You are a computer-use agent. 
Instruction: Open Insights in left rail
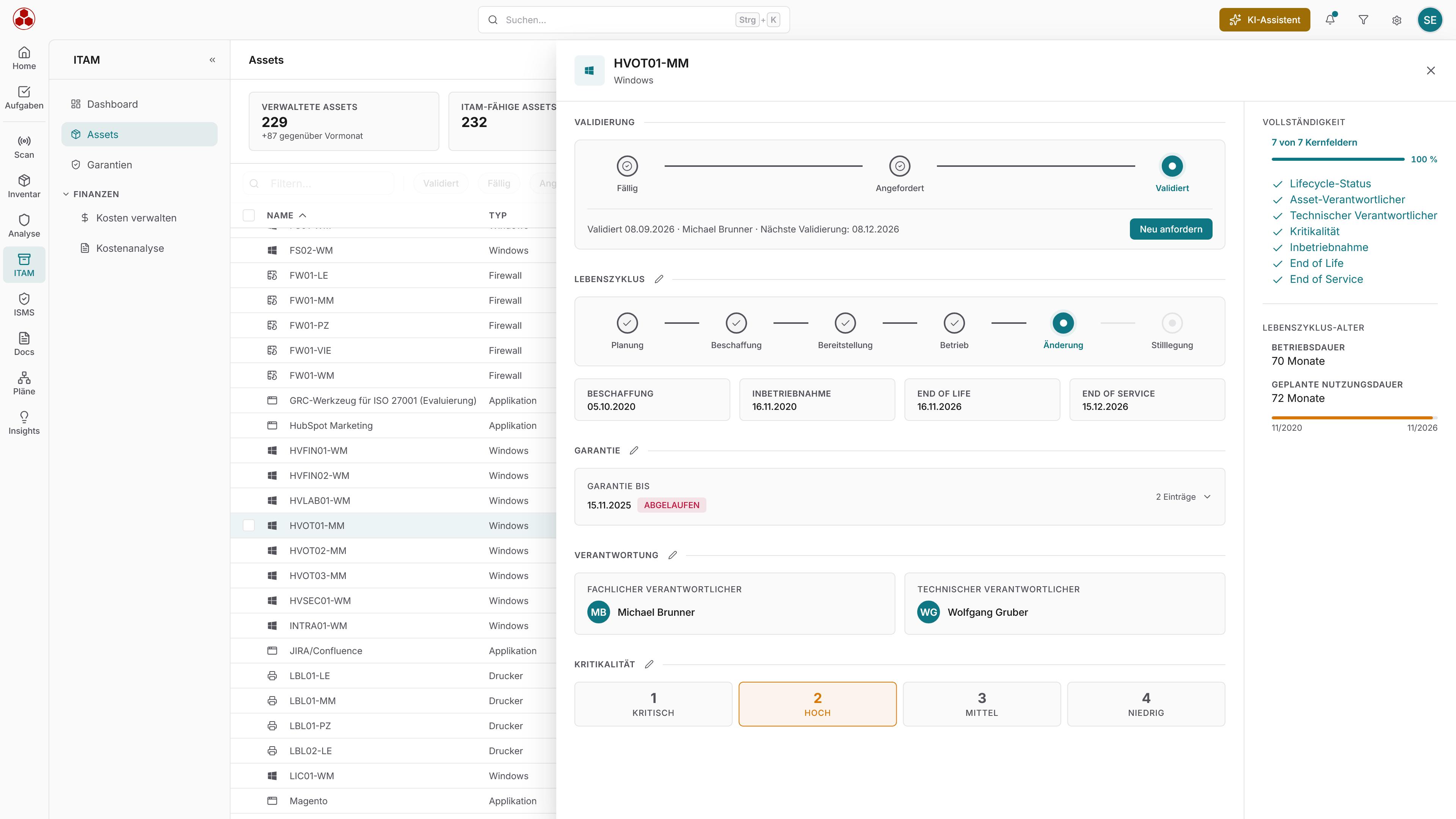coord(24,424)
